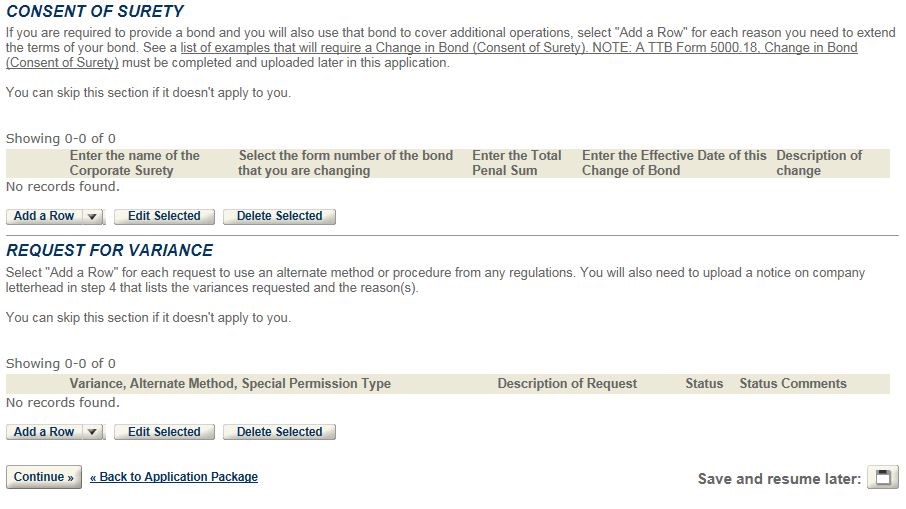The width and height of the screenshot is (906, 509).
Task: Follow the Back to Application Package link
Action: click(x=174, y=477)
